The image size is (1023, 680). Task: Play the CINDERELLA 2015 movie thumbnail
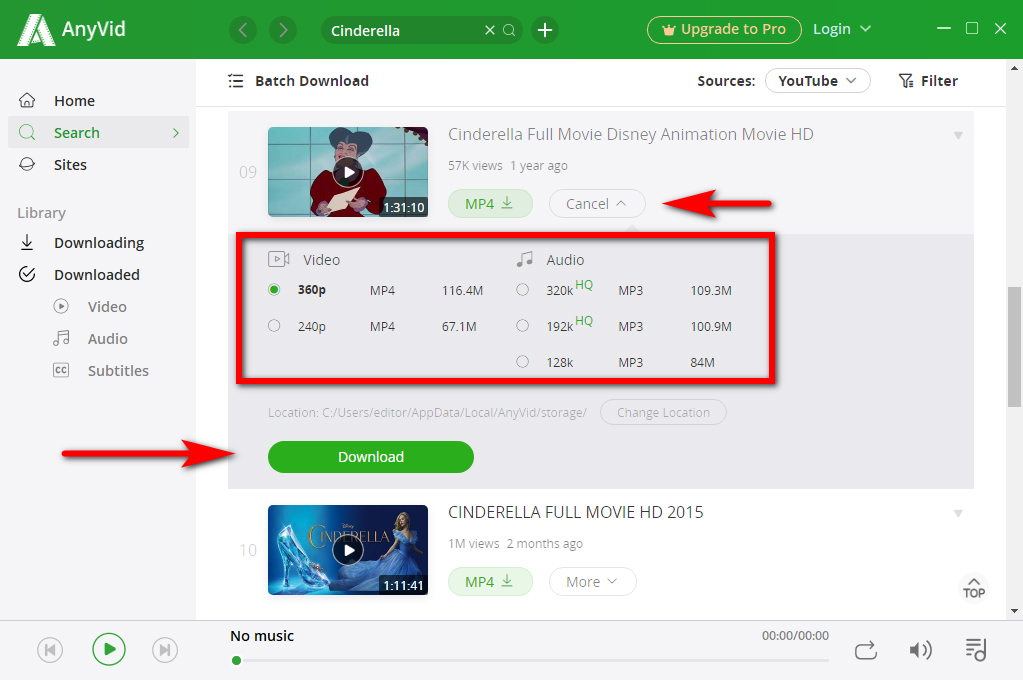pos(348,550)
